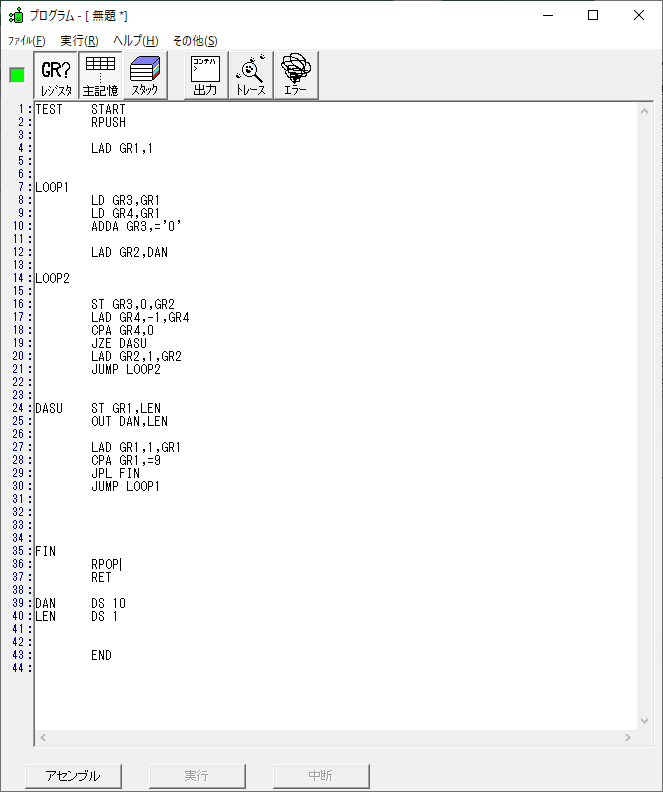Image resolution: width=663 pixels, height=792 pixels.
Task: Open the ファイル(F) menu
Action: (26, 41)
